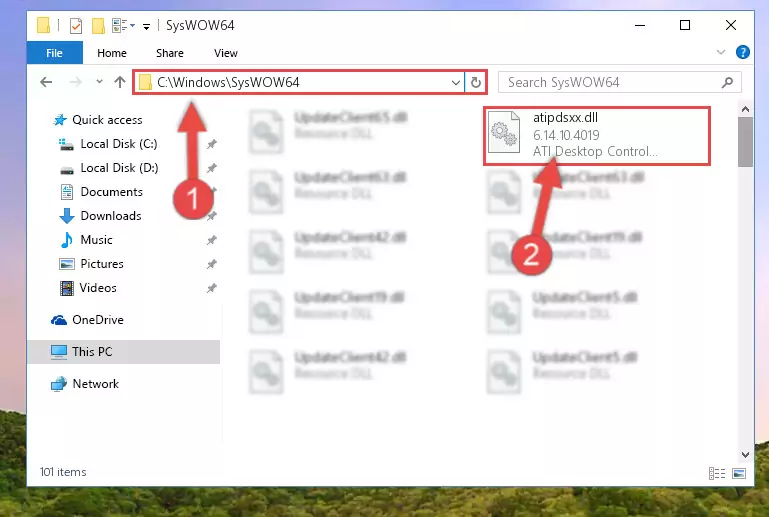Click the vertical scrollbar thumb
Image resolution: width=769 pixels, height=517 pixels.
745,142
